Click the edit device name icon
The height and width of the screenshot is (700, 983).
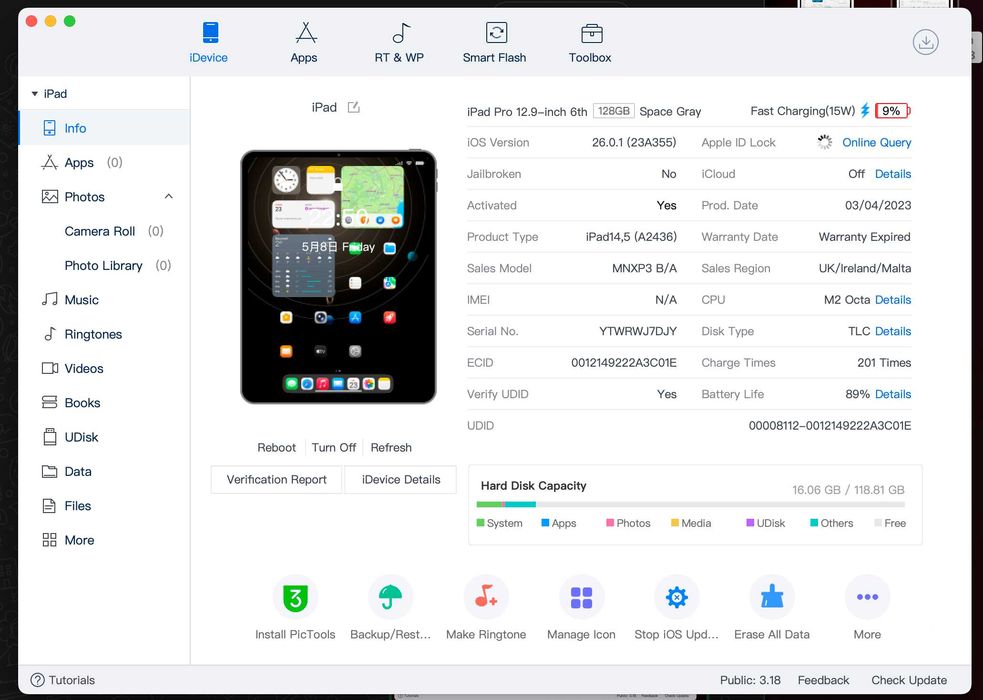point(354,107)
